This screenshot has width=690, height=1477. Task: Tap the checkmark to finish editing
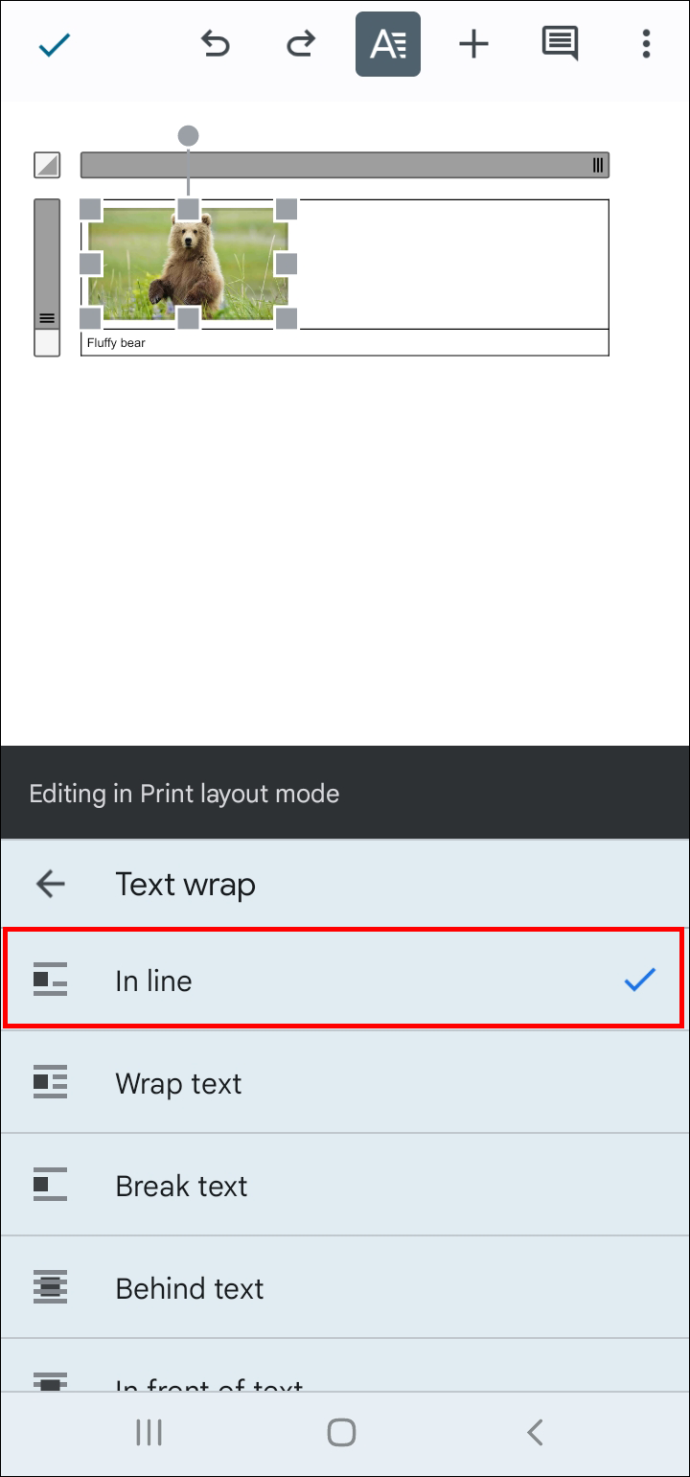coord(53,45)
